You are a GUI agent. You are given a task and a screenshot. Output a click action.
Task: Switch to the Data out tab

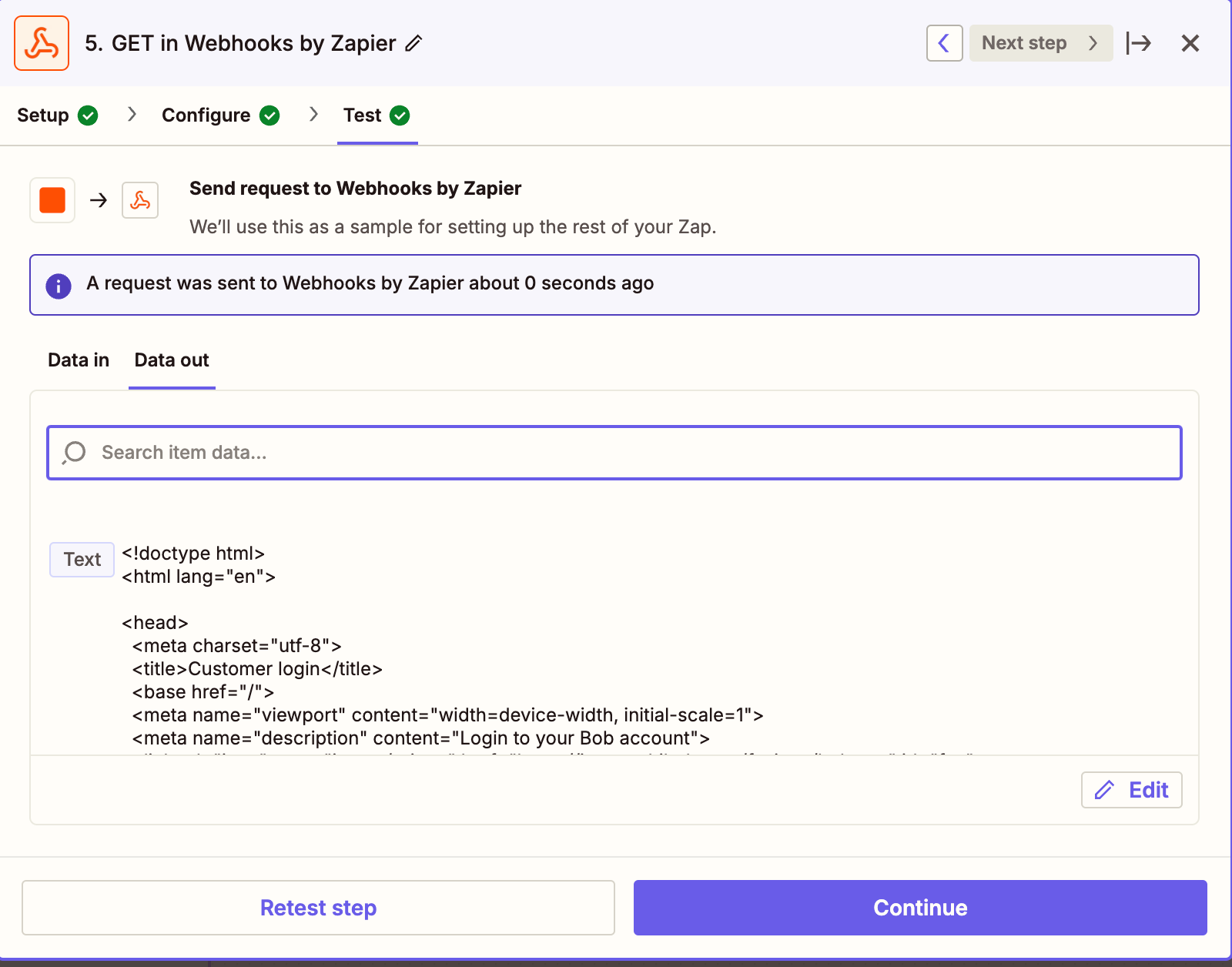click(172, 360)
